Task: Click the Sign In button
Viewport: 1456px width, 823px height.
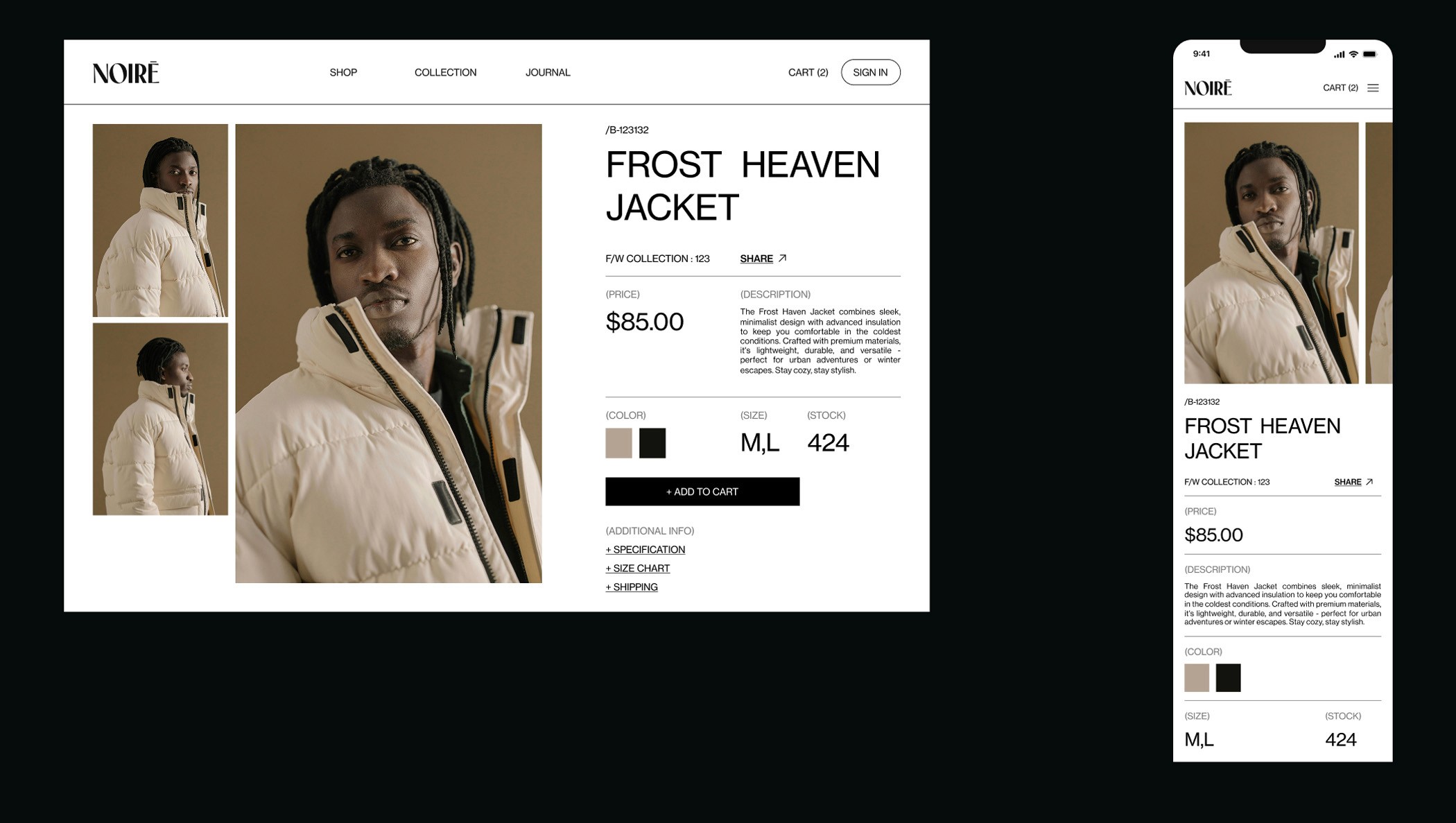Action: coord(870,72)
